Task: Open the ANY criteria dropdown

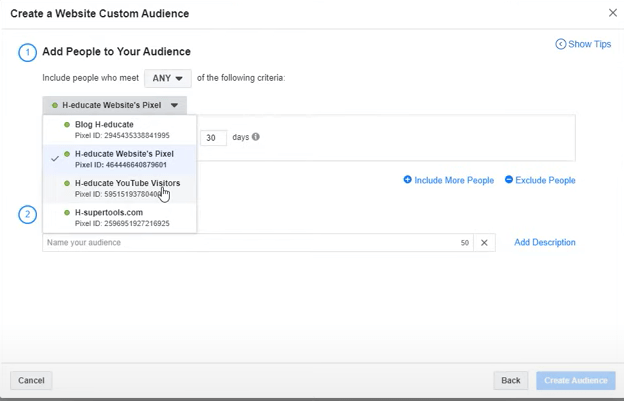Action: click(166, 78)
